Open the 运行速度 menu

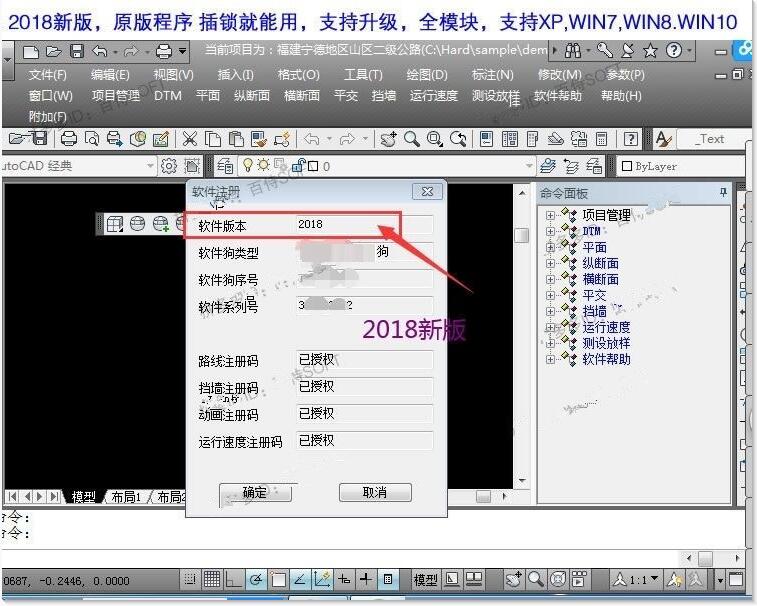point(434,96)
